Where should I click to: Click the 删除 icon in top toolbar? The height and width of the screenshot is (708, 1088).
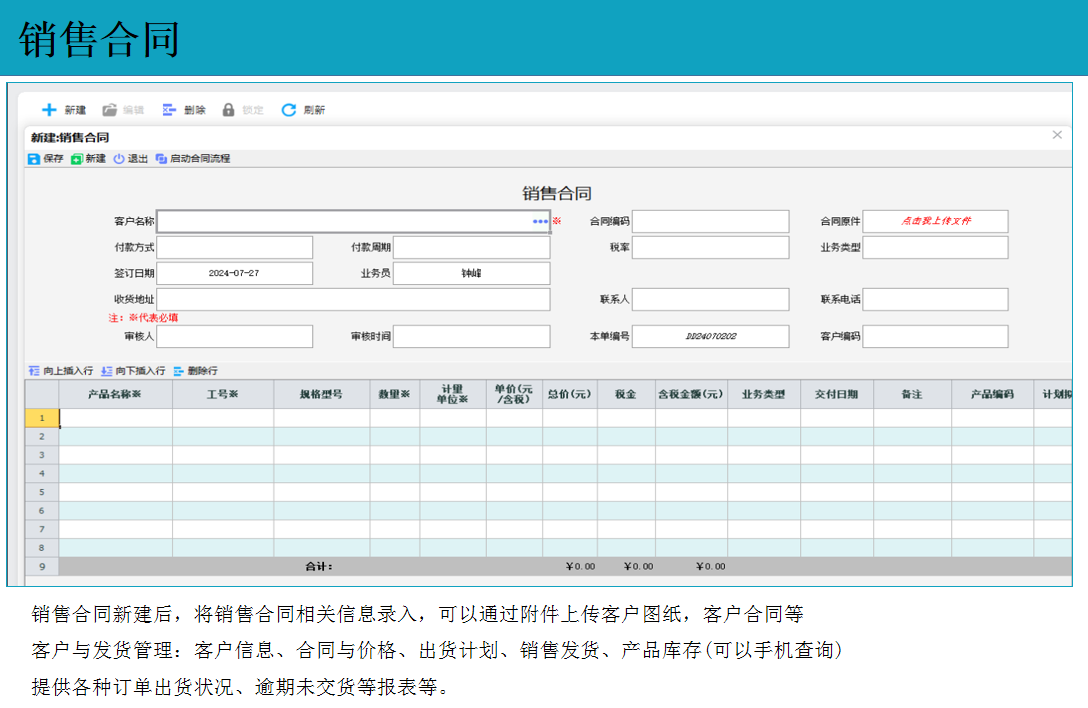click(x=169, y=110)
